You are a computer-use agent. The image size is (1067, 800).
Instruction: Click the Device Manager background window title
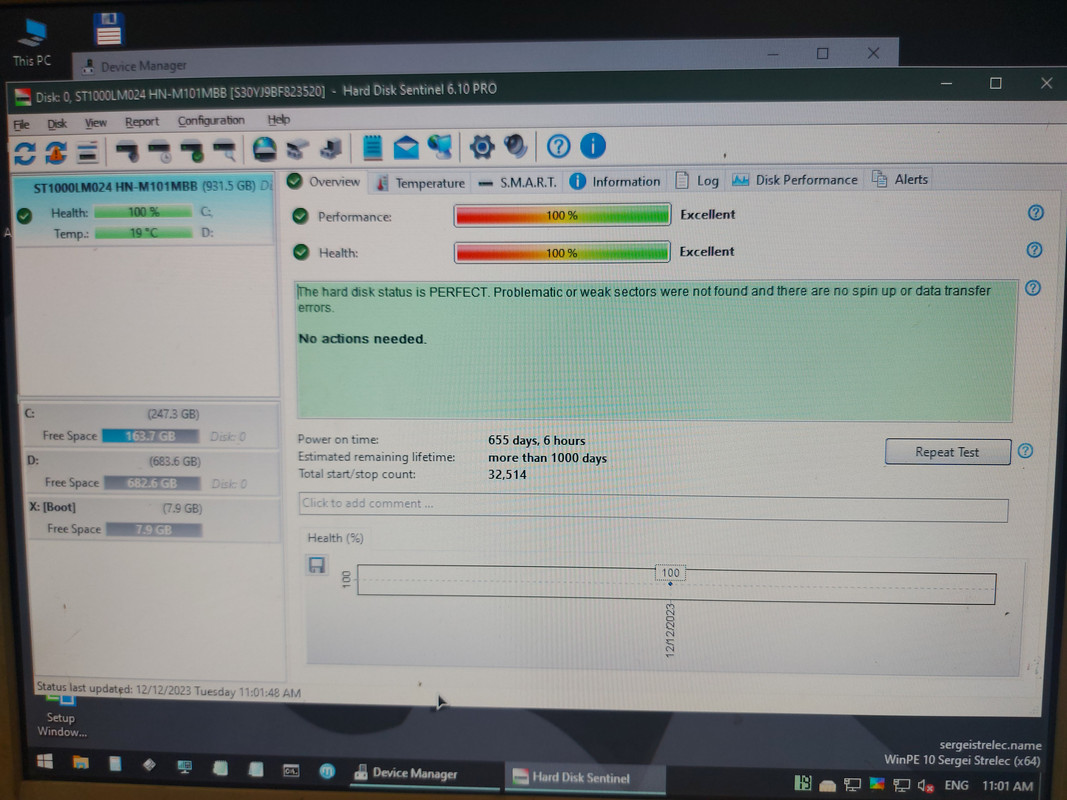pos(144,66)
